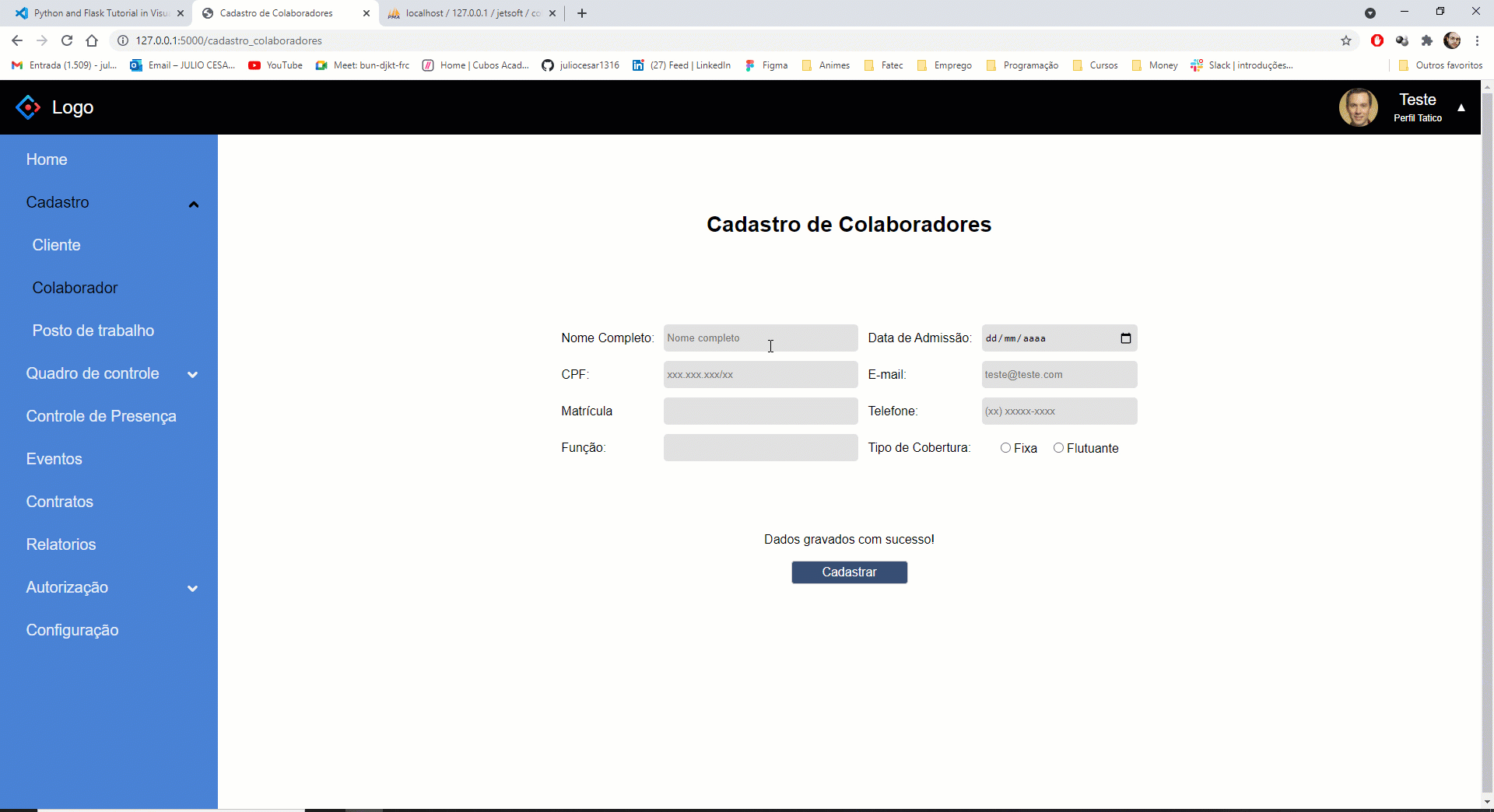Open the Slack introduções bookmark
This screenshot has width=1494, height=812.
coord(1242,65)
